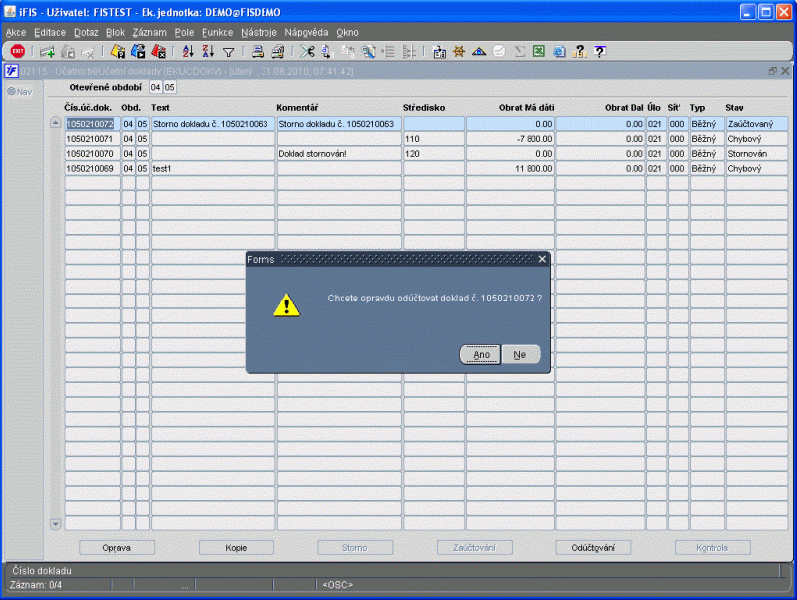Viewport: 797px width, 600px height.
Task: Click the ship wheel navigator icon
Action: point(459,51)
